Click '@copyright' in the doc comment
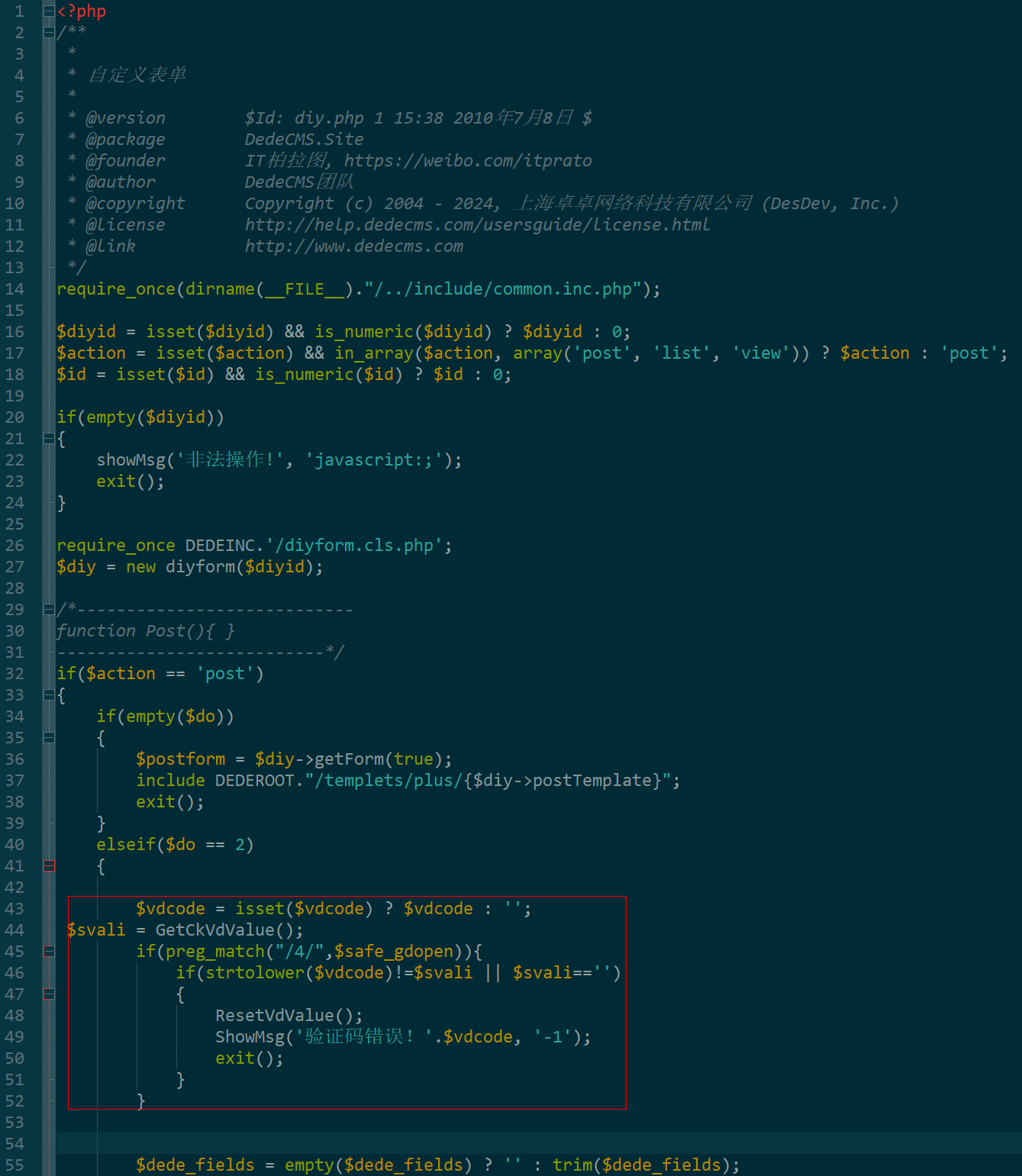Viewport: 1022px width, 1176px height. (135, 204)
